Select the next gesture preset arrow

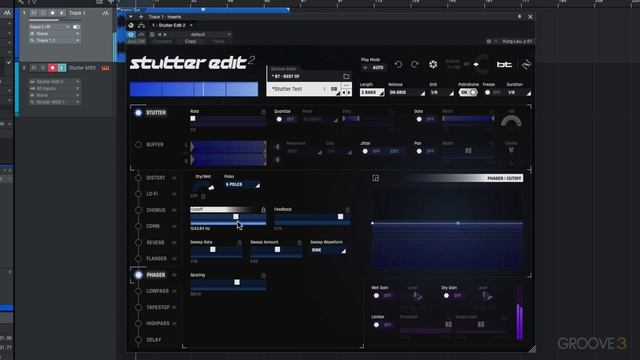pyautogui.click(x=349, y=93)
